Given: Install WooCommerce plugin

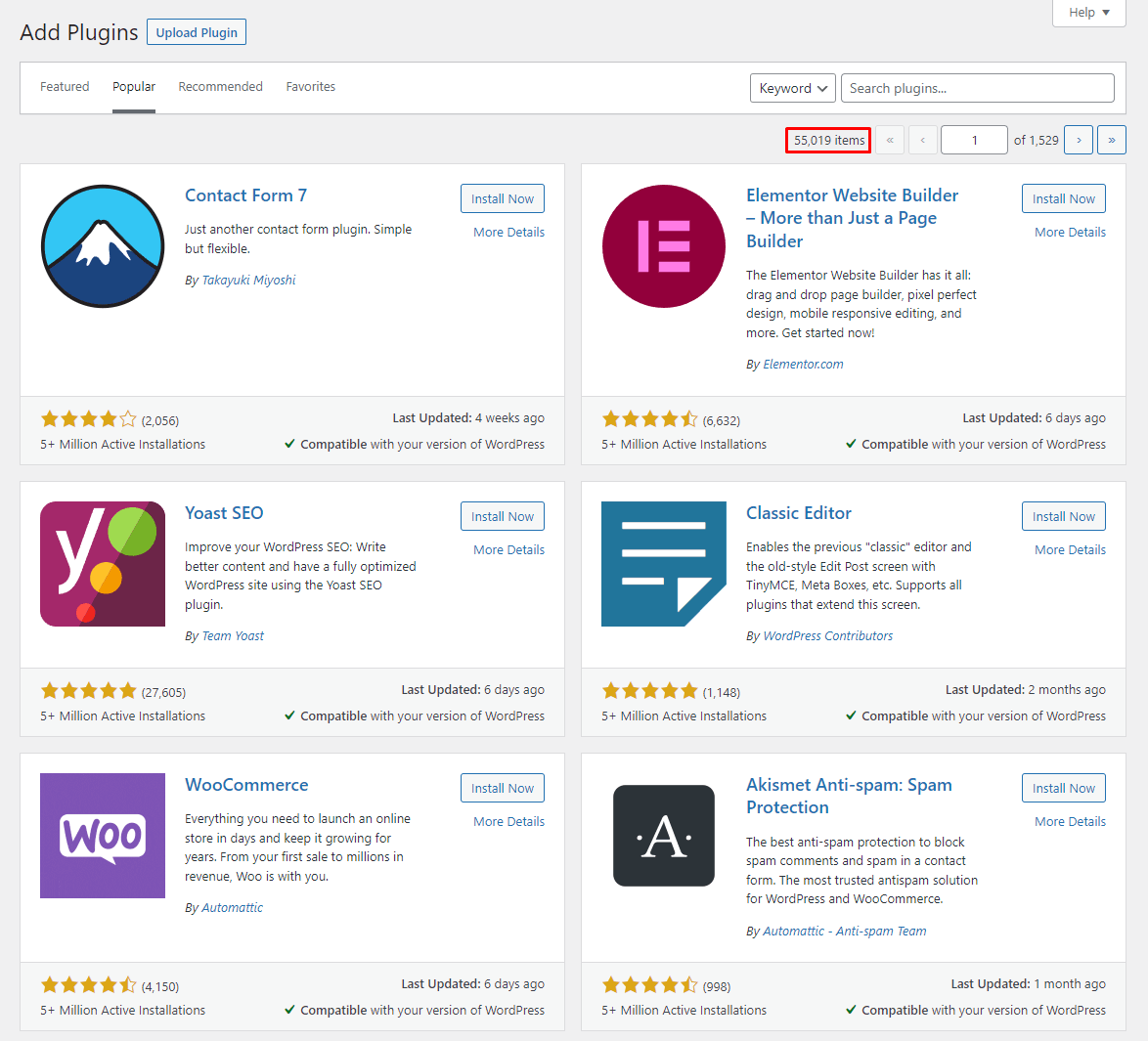Looking at the screenshot, I should [x=503, y=788].
